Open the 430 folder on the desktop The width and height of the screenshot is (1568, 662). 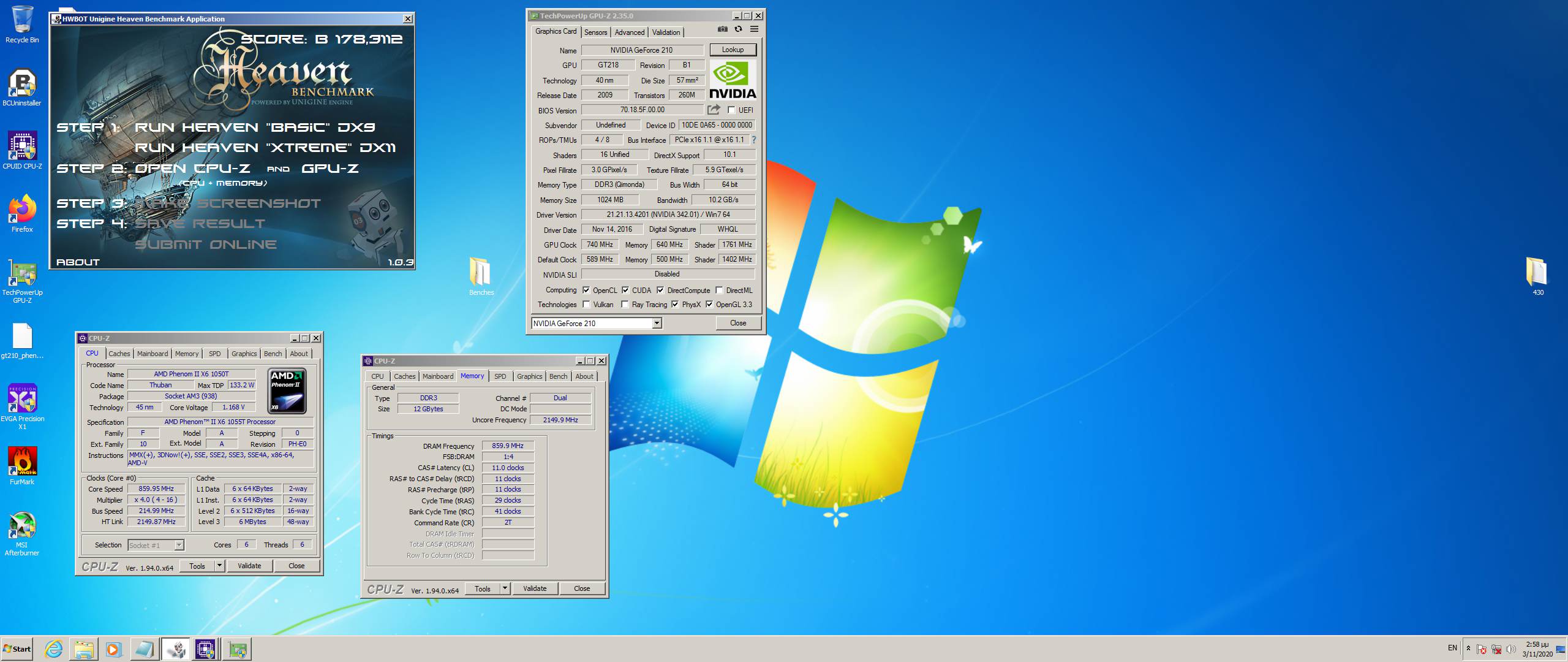1537,276
